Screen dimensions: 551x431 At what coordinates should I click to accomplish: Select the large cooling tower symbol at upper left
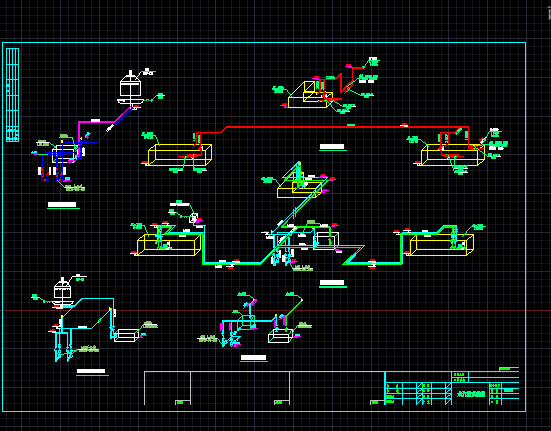pyautogui.click(x=130, y=88)
